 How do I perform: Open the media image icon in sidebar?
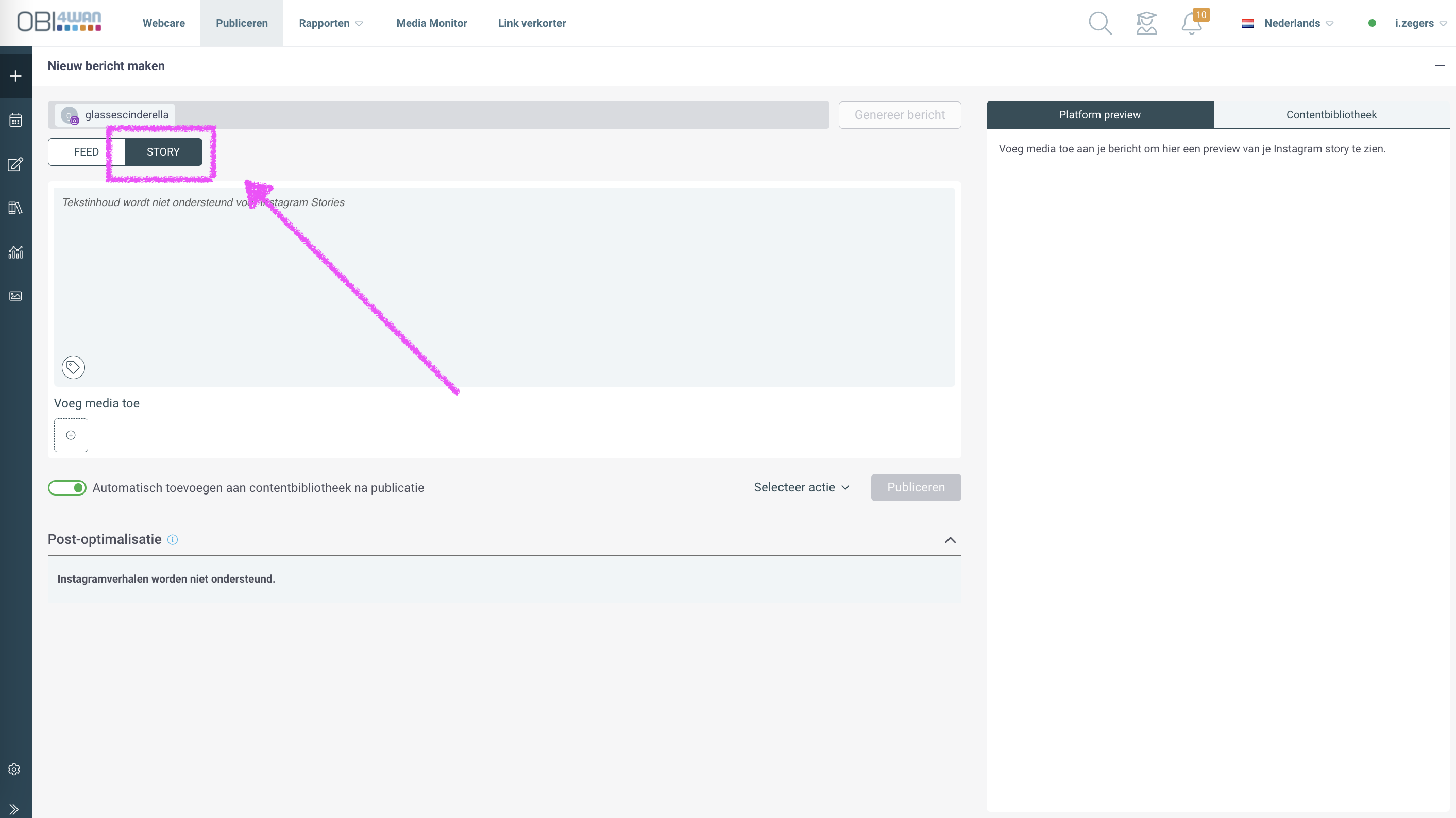coord(16,296)
